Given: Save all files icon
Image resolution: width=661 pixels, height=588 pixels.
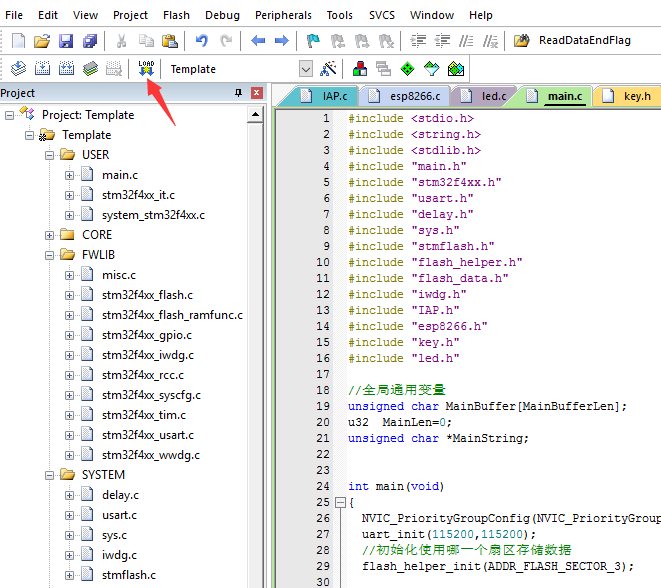Looking at the screenshot, I should click(x=90, y=41).
